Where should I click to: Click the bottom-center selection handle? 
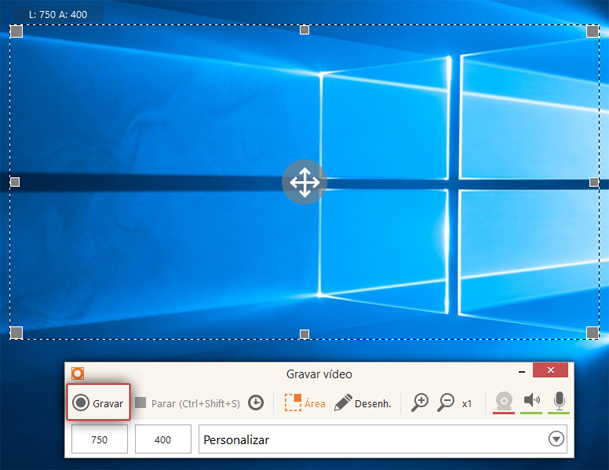point(304,334)
